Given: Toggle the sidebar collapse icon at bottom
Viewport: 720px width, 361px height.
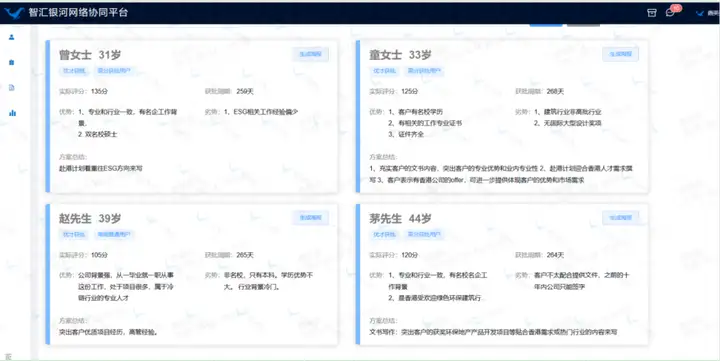Looking at the screenshot, I should pos(8,356).
